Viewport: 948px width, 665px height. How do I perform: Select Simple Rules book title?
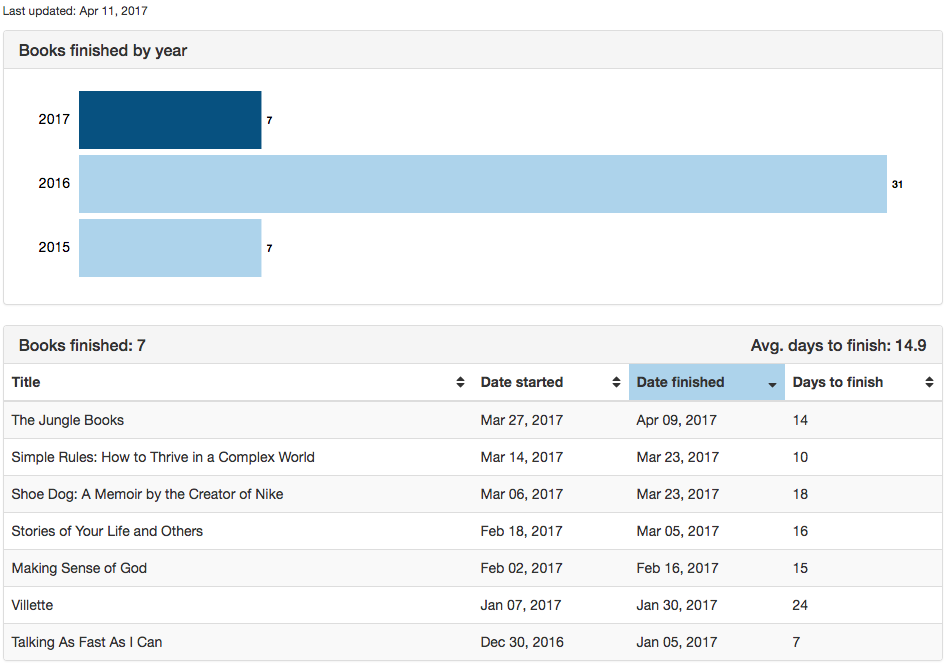tap(163, 457)
